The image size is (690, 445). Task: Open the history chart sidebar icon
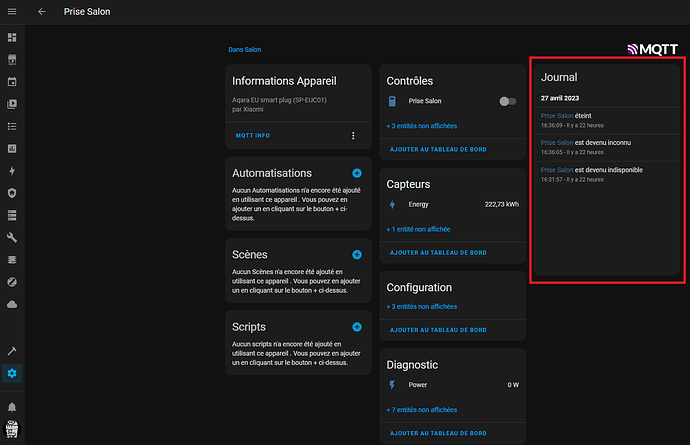[x=12, y=148]
